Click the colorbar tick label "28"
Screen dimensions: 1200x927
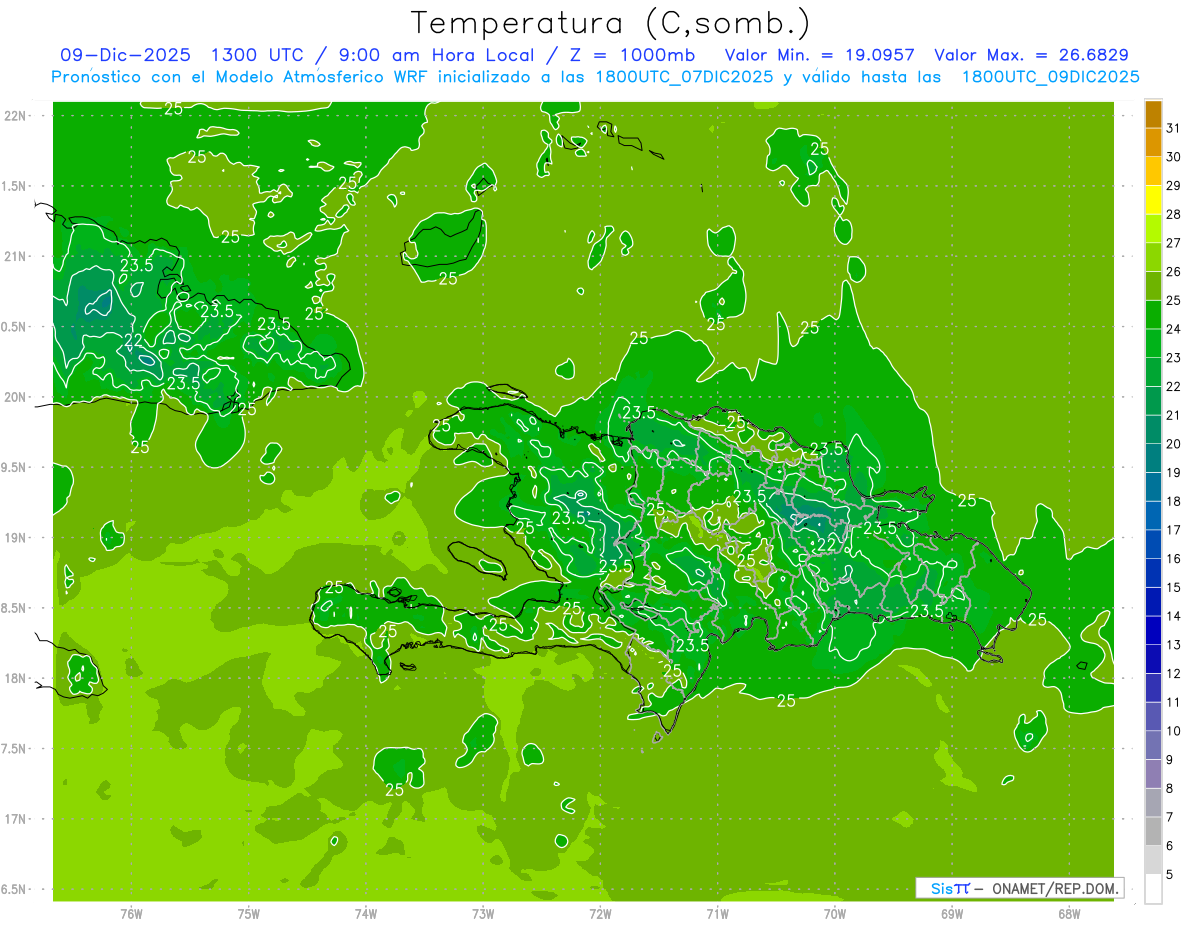1174,214
